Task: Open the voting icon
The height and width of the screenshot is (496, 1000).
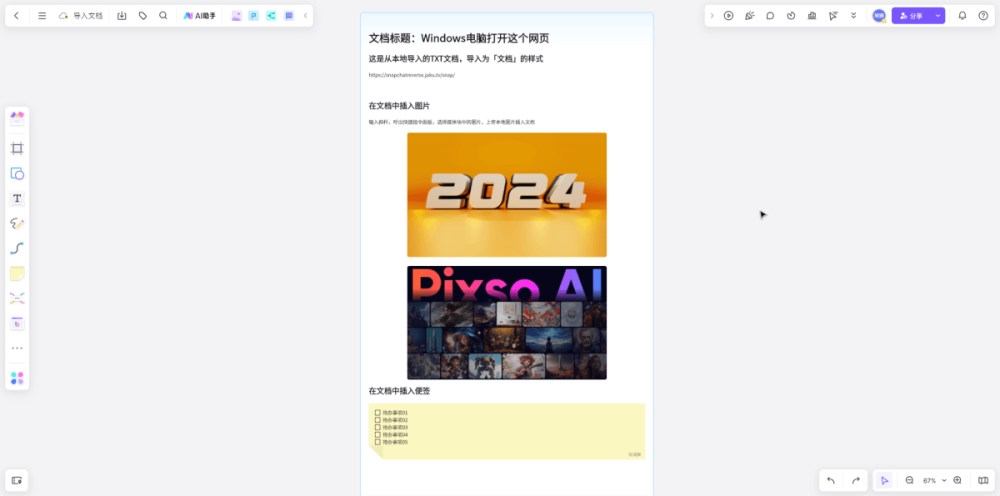Action: (812, 16)
